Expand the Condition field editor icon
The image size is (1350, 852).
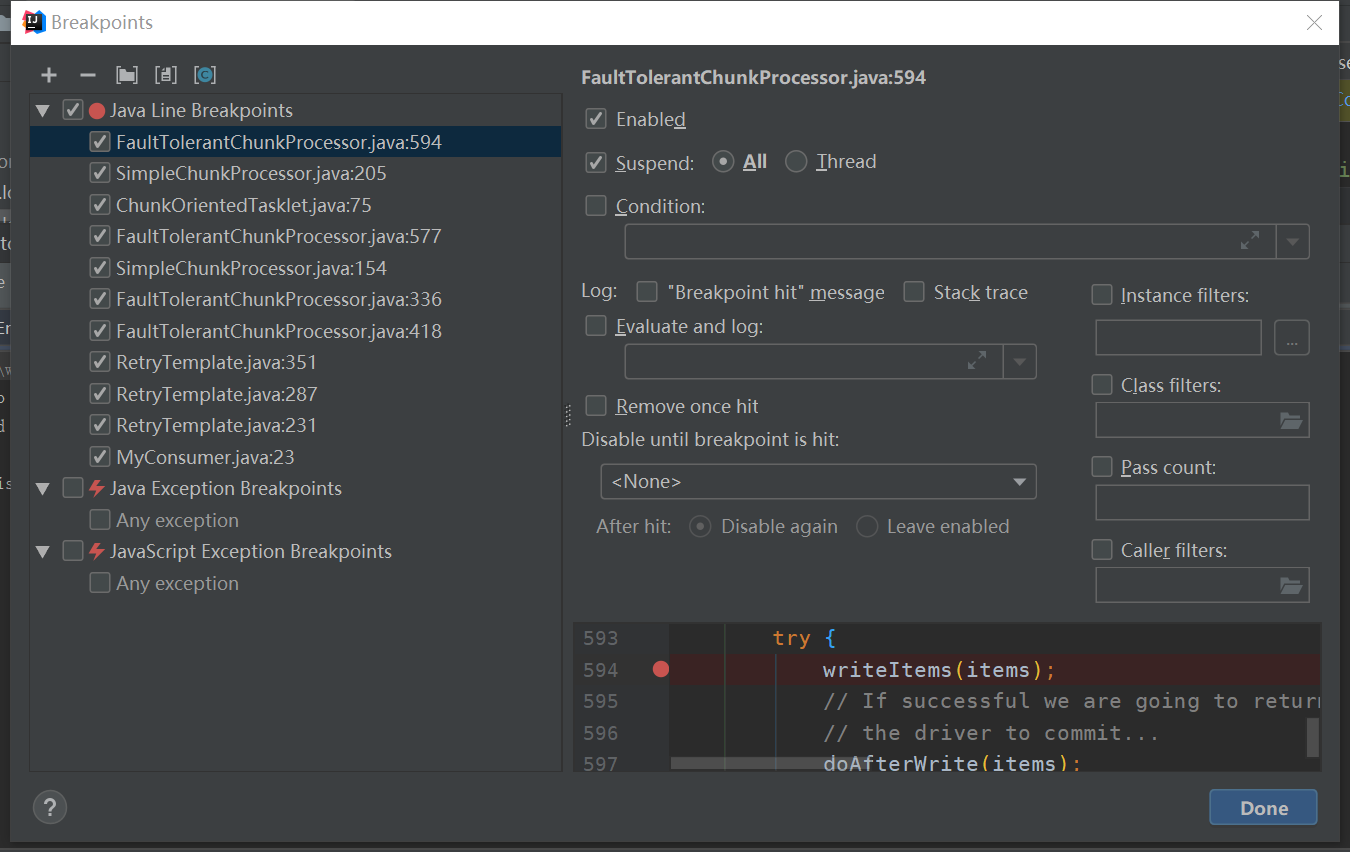[x=1250, y=241]
